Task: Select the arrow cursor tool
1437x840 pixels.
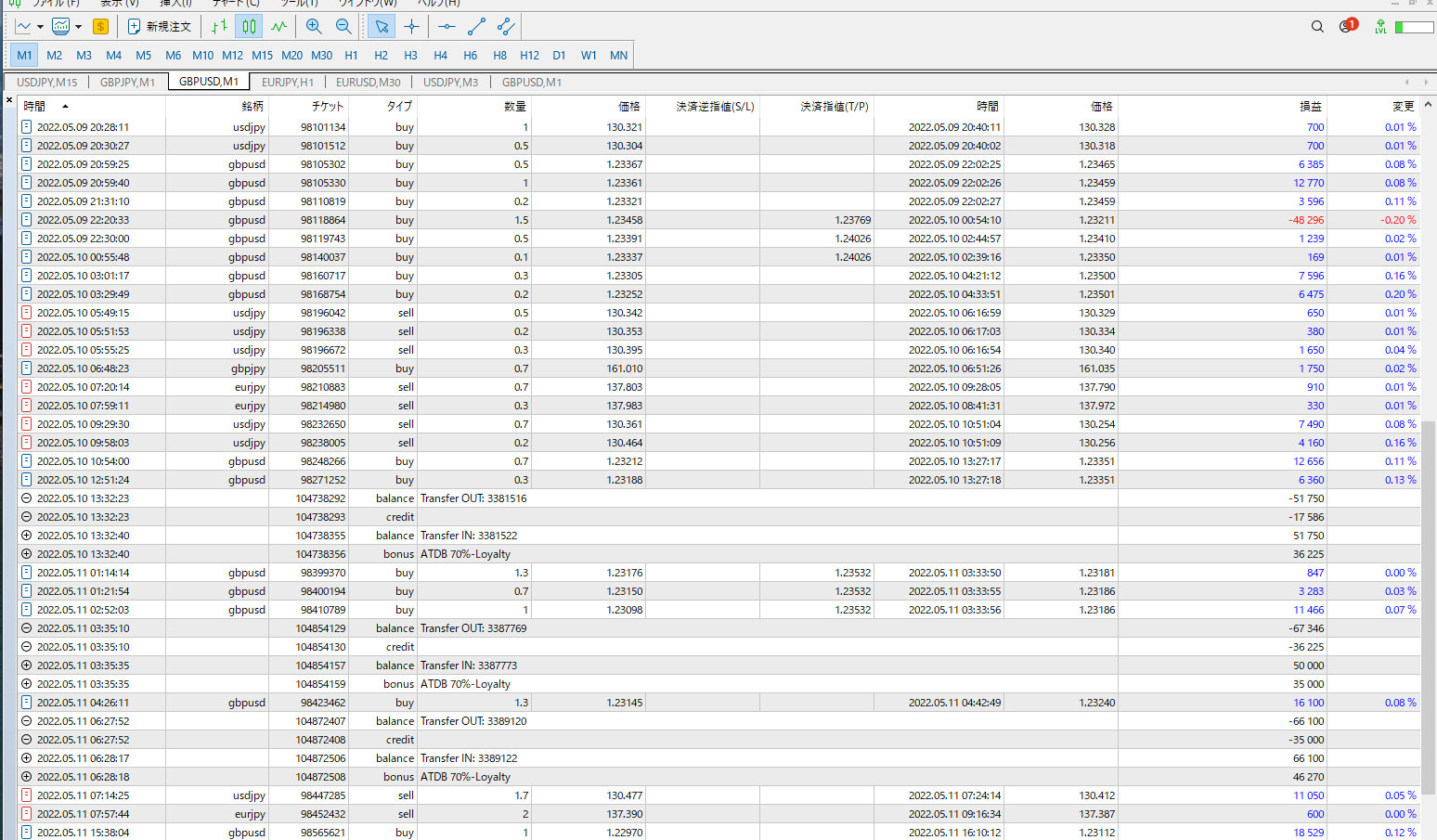Action: click(382, 27)
